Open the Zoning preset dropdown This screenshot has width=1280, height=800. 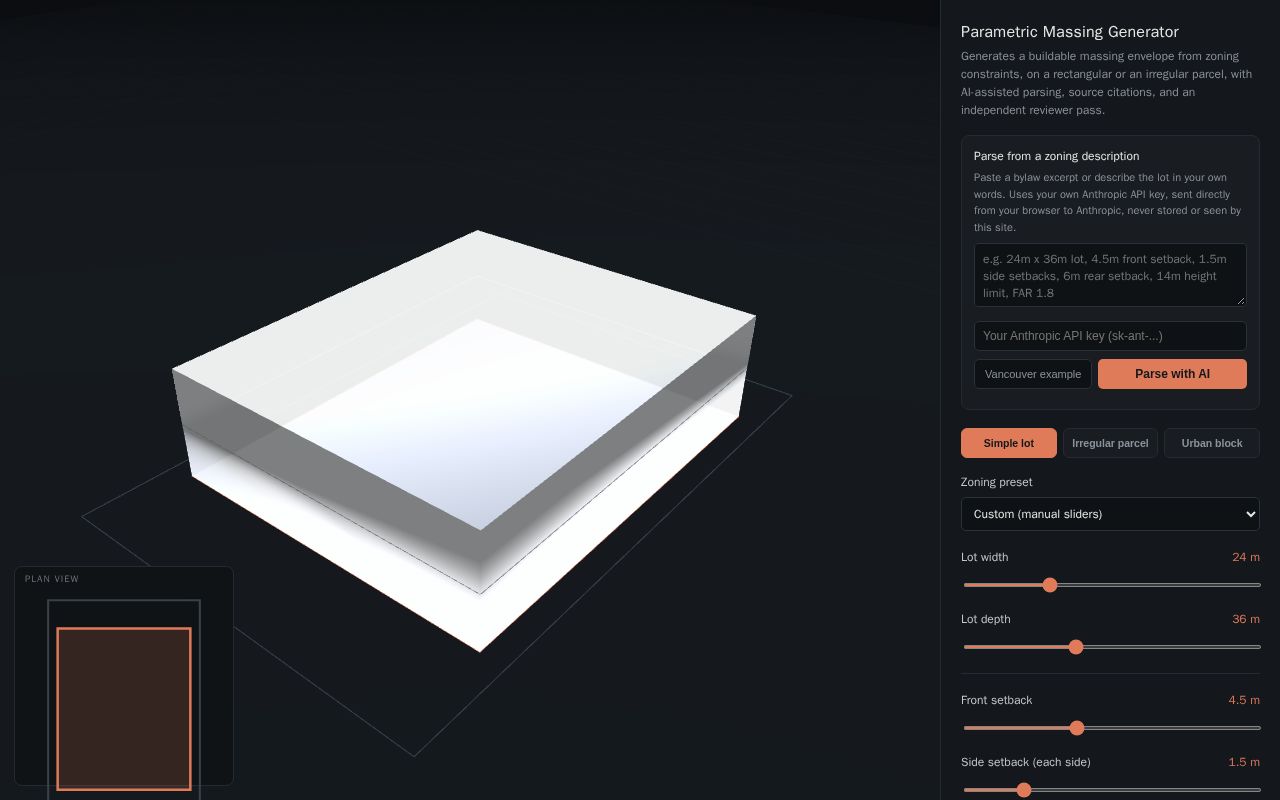1110,514
